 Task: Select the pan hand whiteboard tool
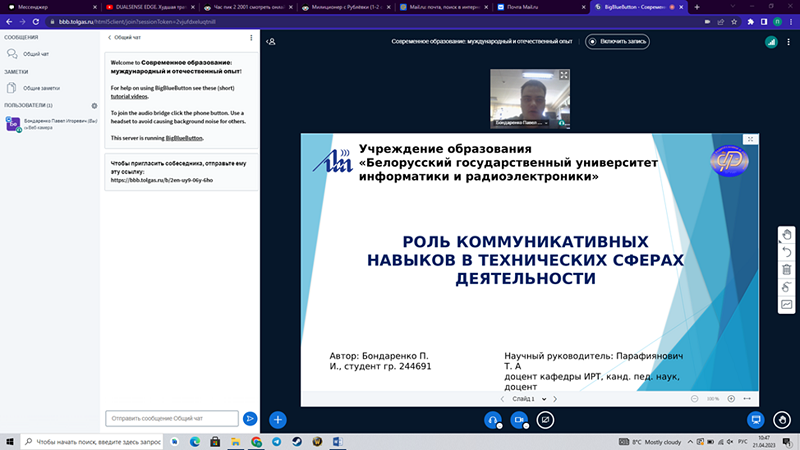787,235
